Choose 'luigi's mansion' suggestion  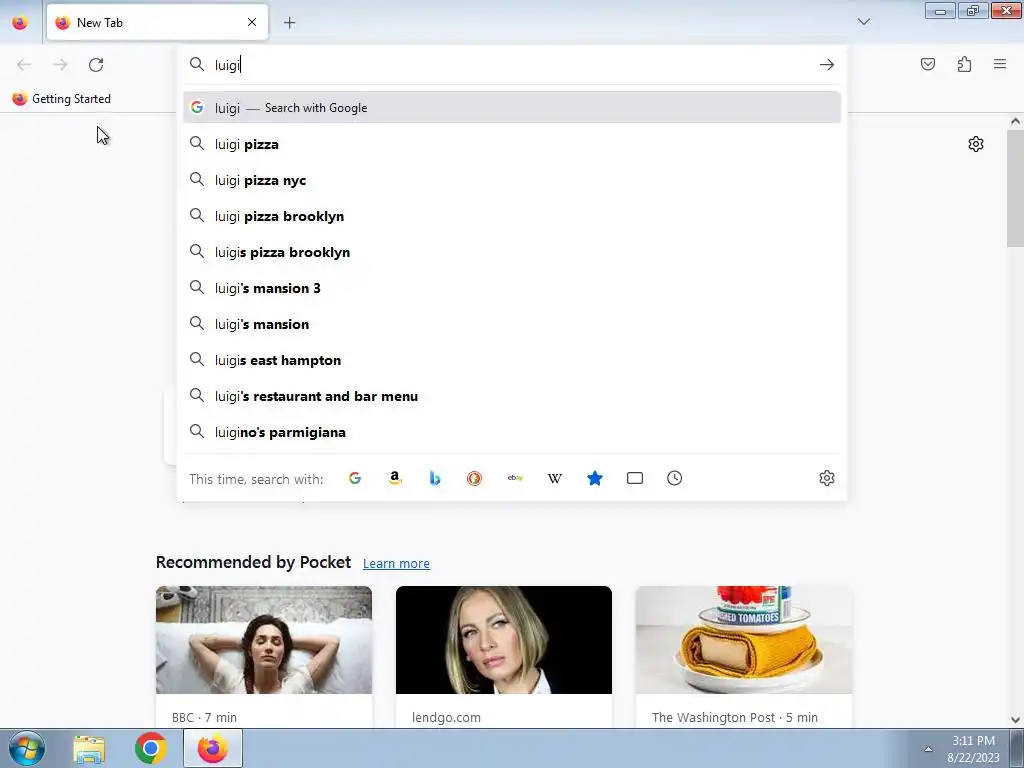[512, 324]
